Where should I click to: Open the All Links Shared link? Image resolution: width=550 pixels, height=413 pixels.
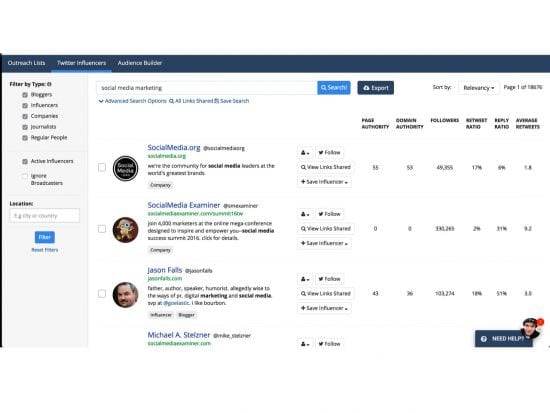click(x=191, y=101)
